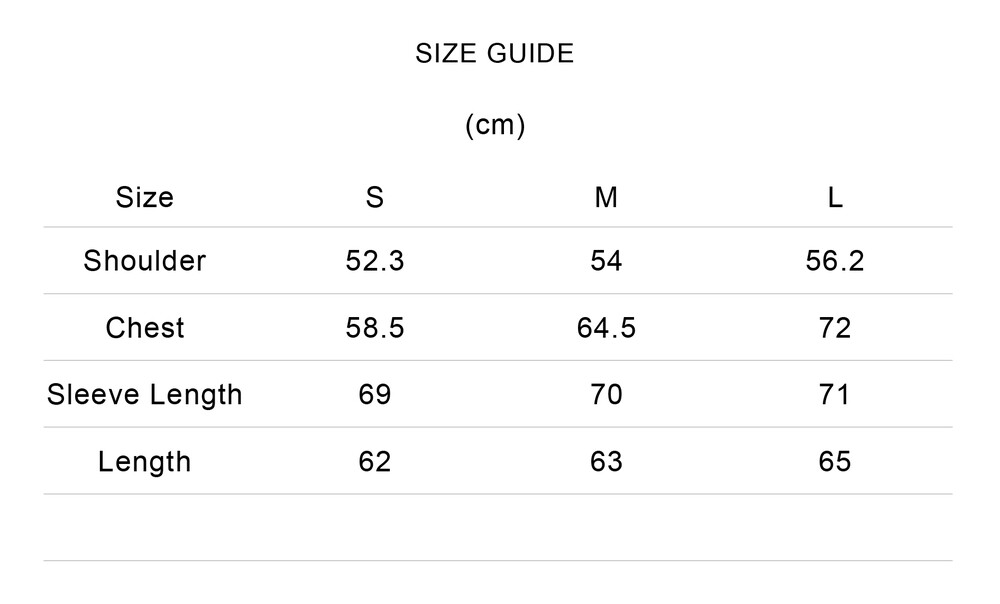Select the S size column header
The width and height of the screenshot is (1000, 604).
pyautogui.click(x=375, y=197)
